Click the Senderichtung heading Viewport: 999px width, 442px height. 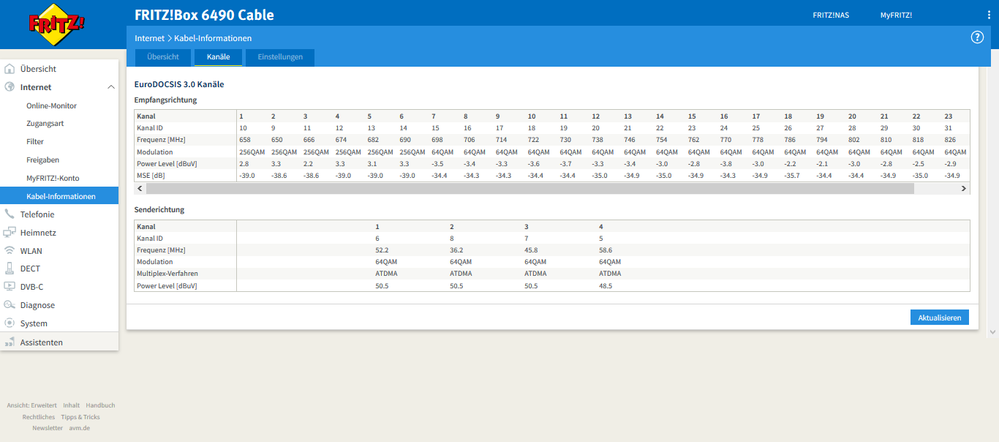[x=160, y=210]
